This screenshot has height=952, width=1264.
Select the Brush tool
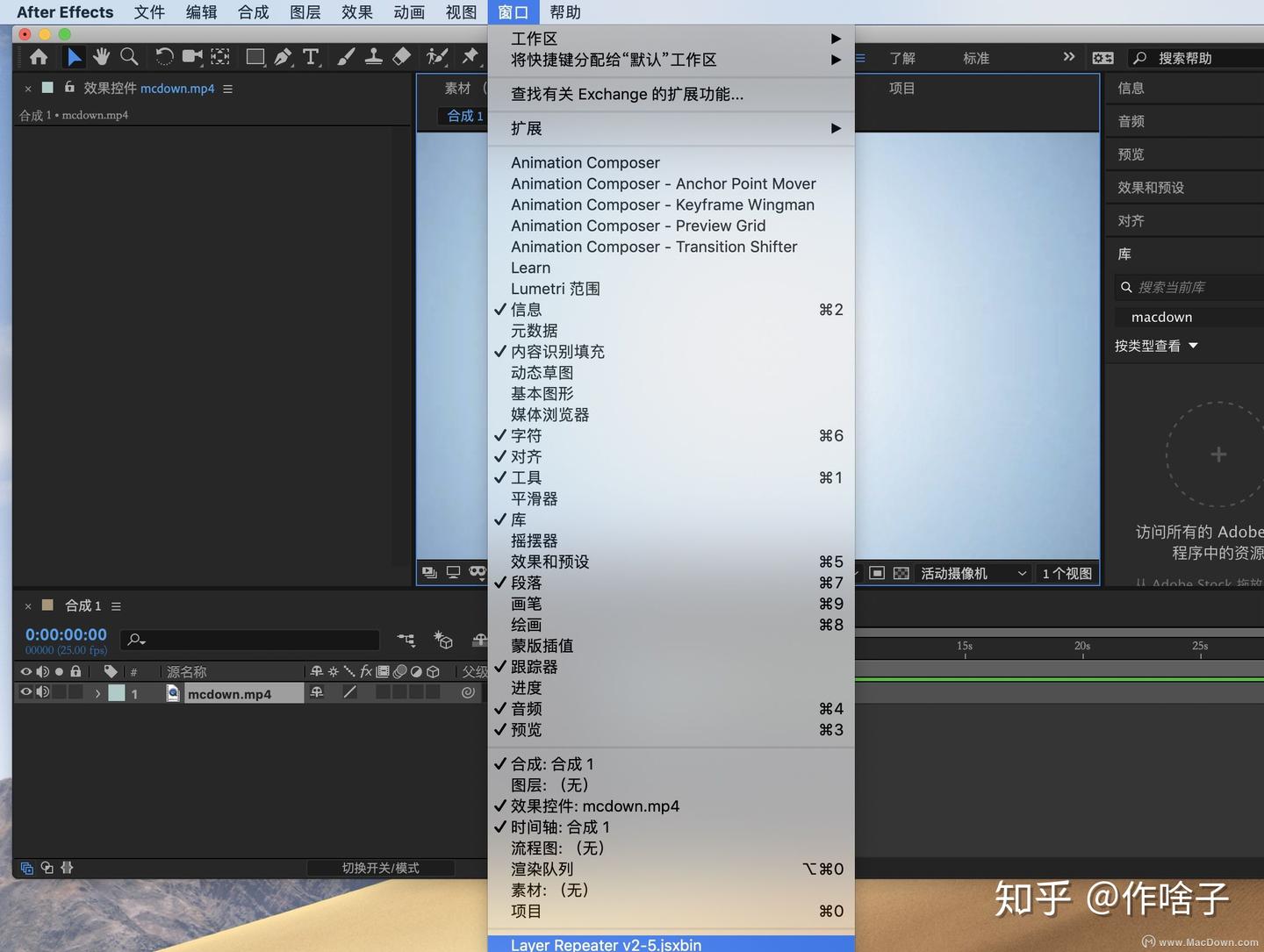346,56
